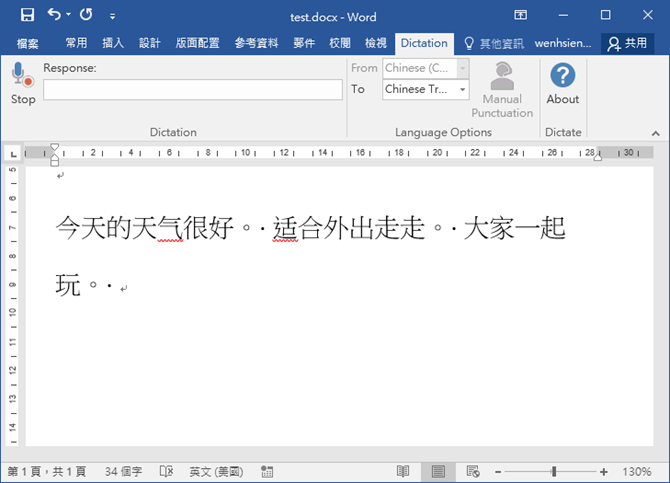Switch to the 版面配置 tab
The height and width of the screenshot is (483, 670).
(x=197, y=43)
